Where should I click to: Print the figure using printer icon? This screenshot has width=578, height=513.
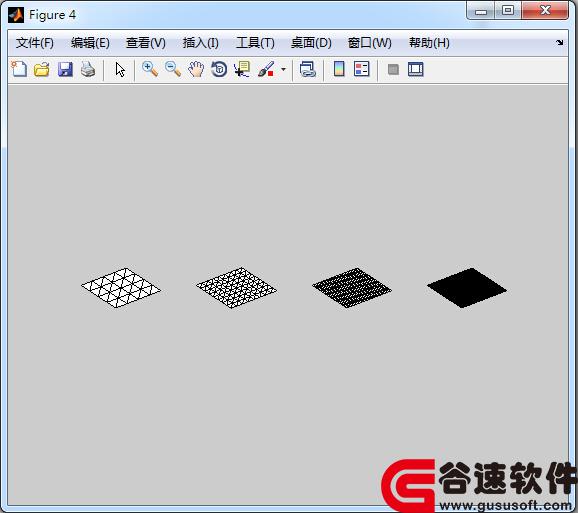88,69
